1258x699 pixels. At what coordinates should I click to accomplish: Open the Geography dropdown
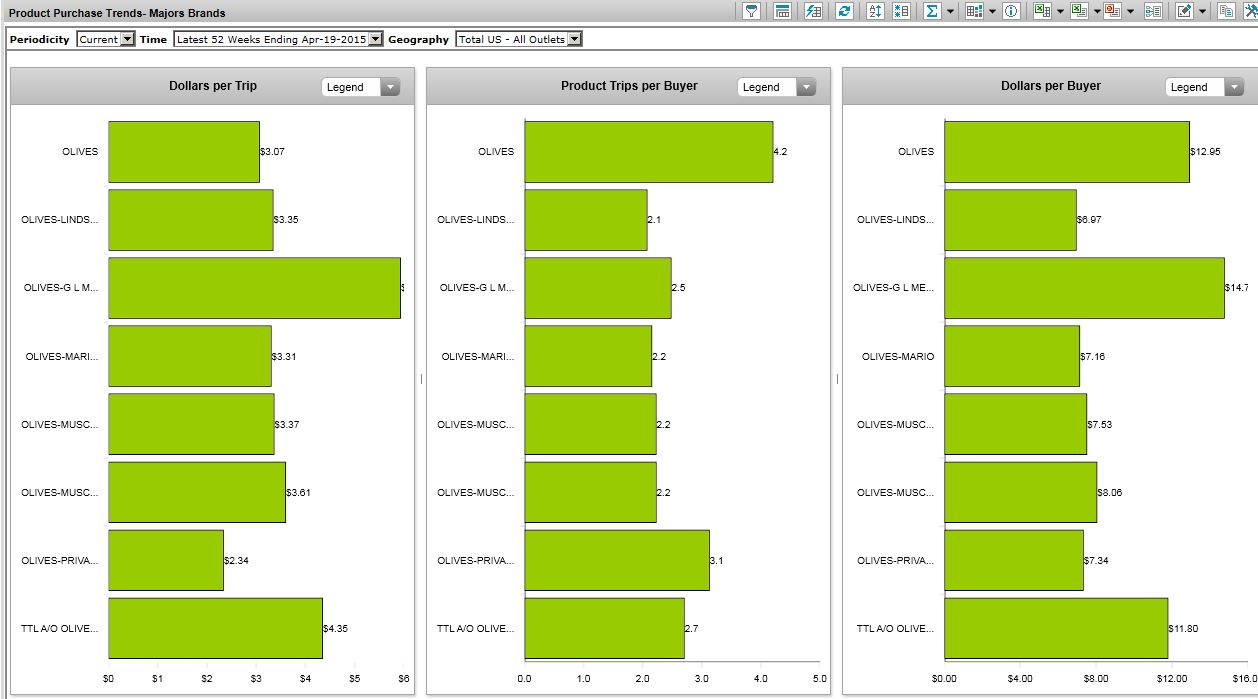coord(574,39)
